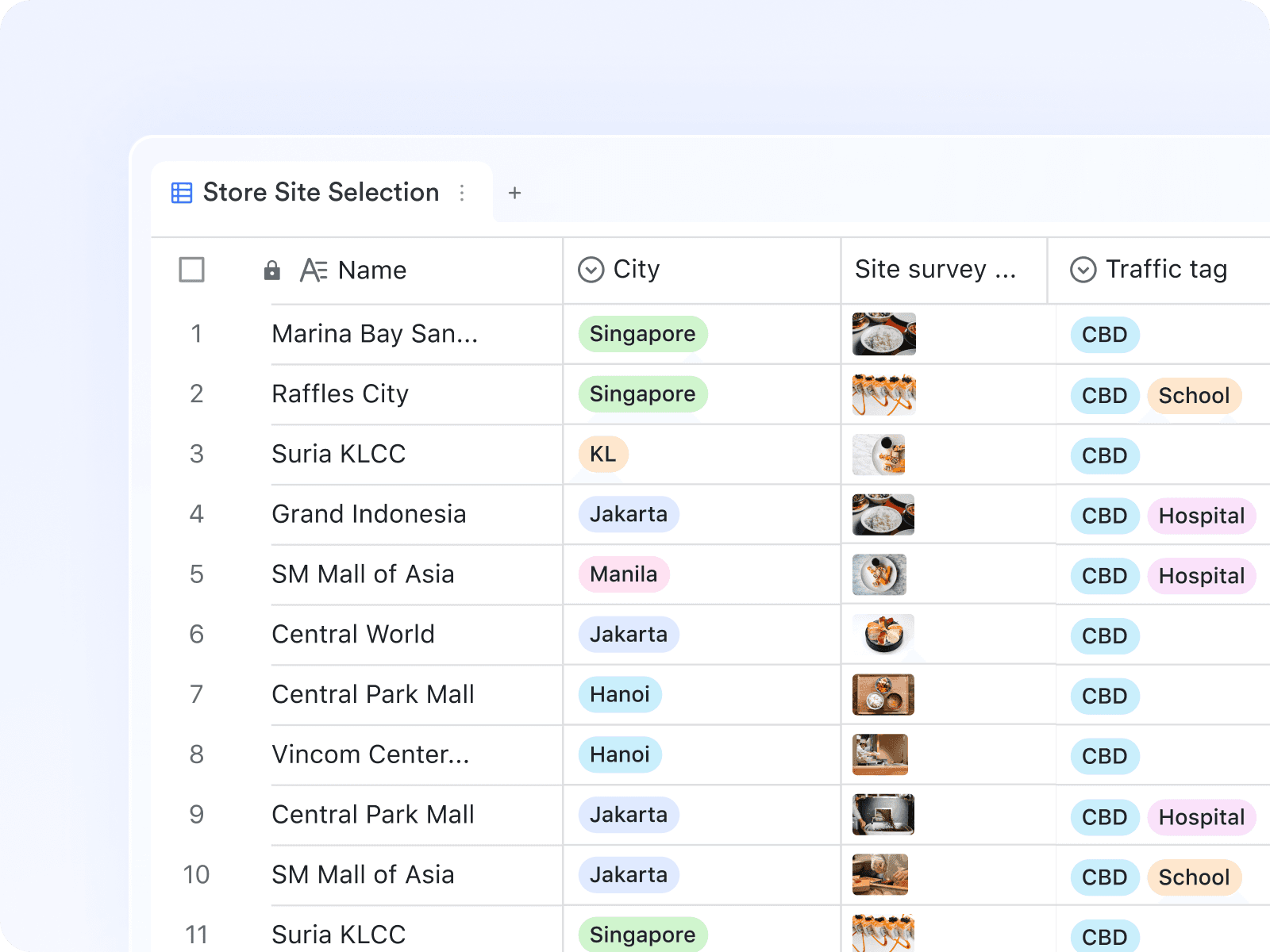
Task: Open the Vincom Center... survey photo
Action: coord(879,754)
